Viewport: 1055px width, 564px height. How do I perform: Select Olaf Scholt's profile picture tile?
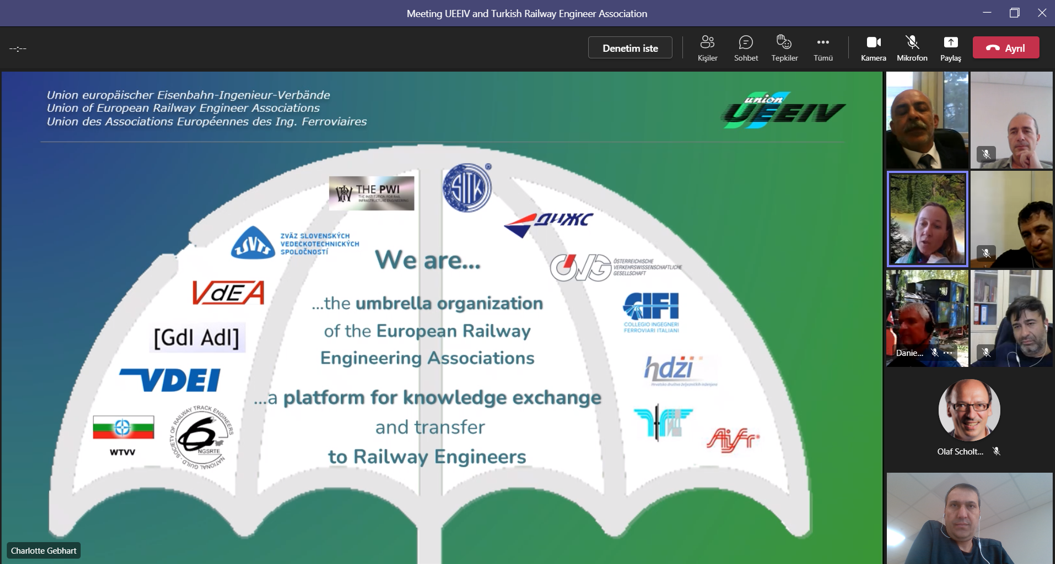pyautogui.click(x=969, y=410)
